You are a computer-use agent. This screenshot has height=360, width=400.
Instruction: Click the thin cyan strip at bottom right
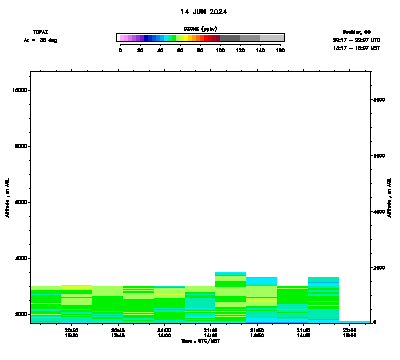[x=355, y=322]
